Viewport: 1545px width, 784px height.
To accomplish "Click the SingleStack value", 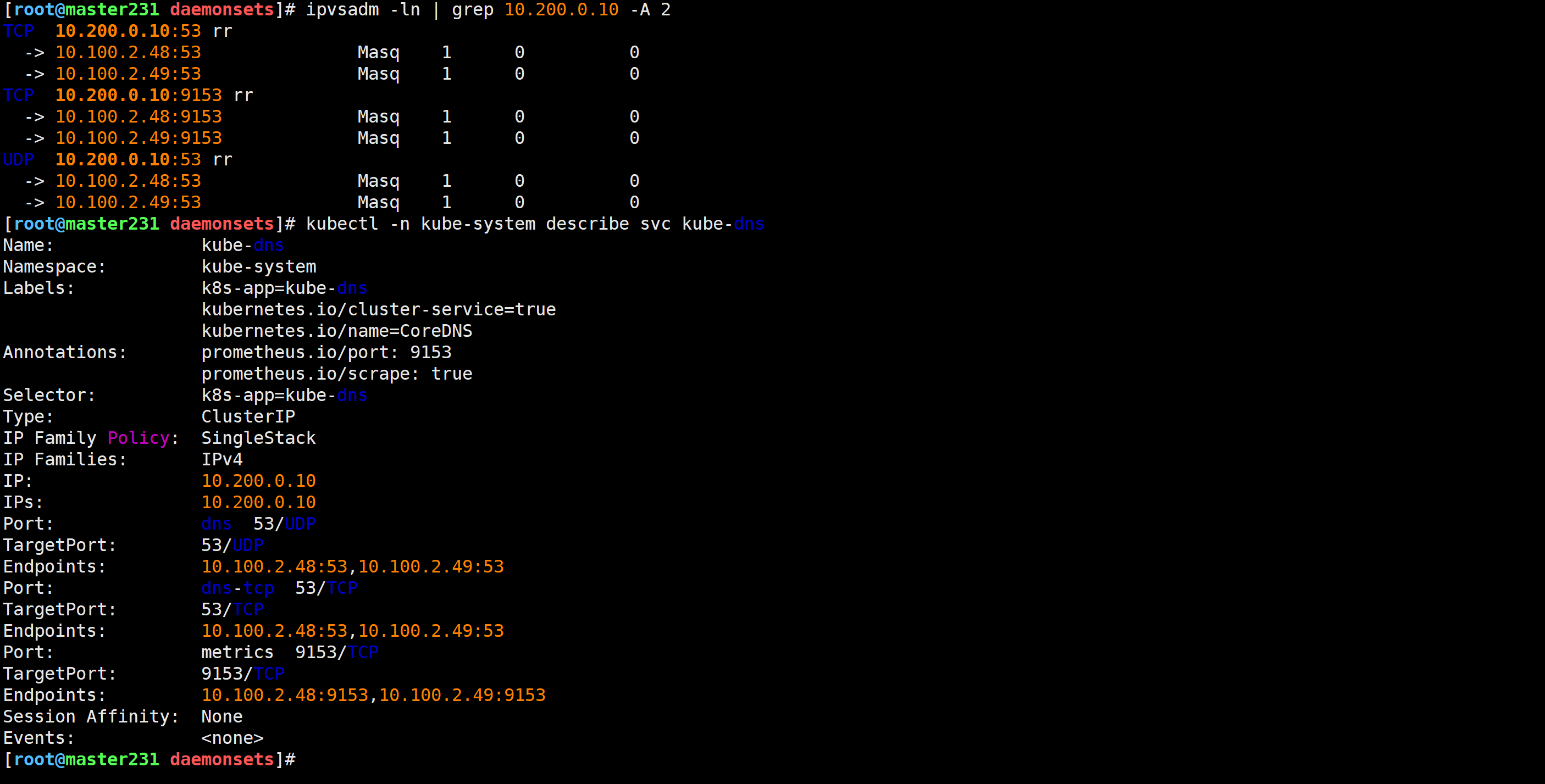I will click(258, 438).
